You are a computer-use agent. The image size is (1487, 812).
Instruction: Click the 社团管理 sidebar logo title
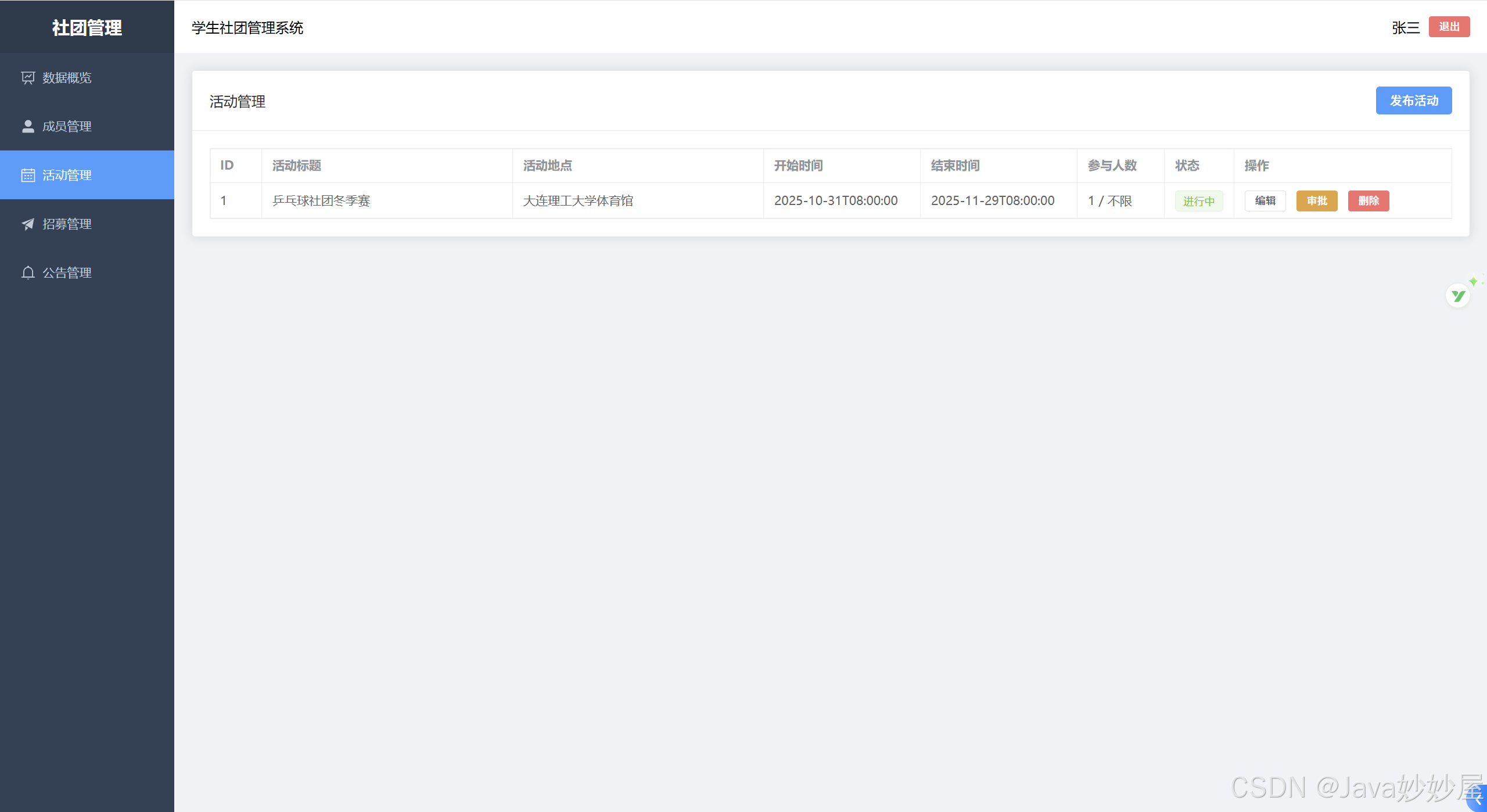point(87,27)
